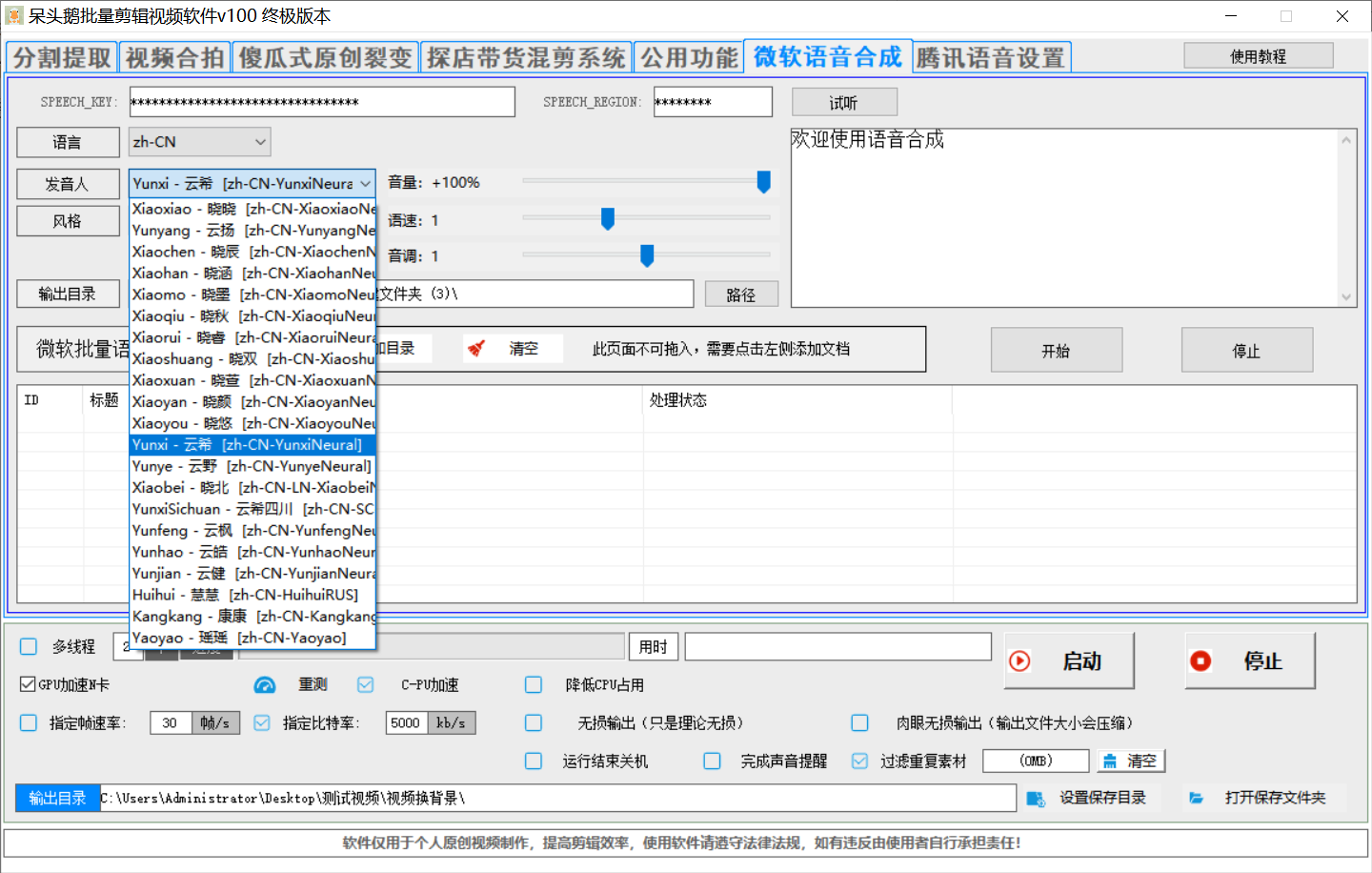1372x873 pixels.
Task: Click the app icon in title bar
Action: [x=14, y=16]
